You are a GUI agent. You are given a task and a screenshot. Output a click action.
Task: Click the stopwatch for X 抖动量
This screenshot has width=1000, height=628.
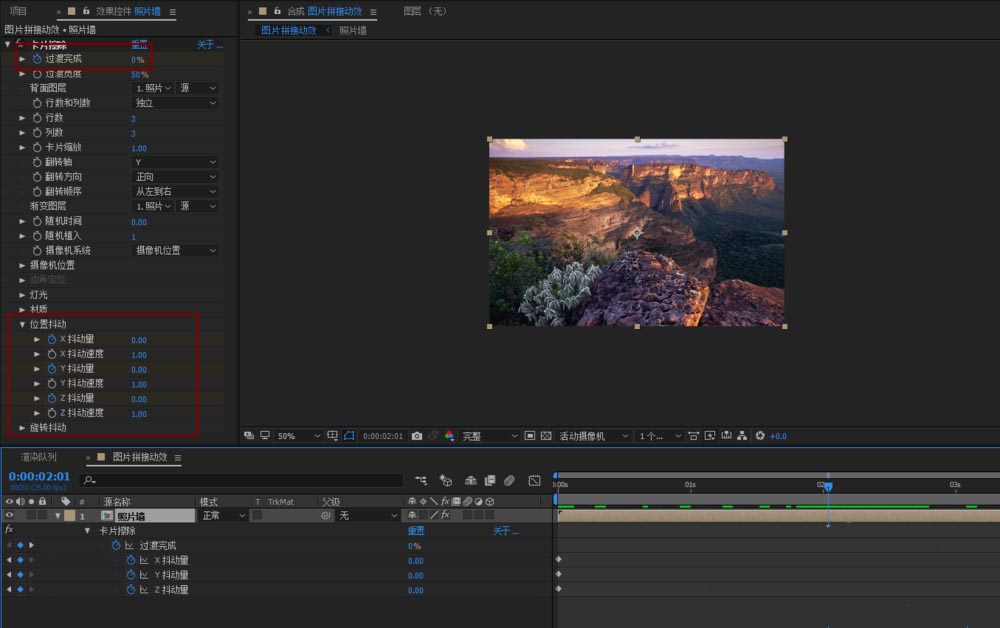[x=52, y=339]
